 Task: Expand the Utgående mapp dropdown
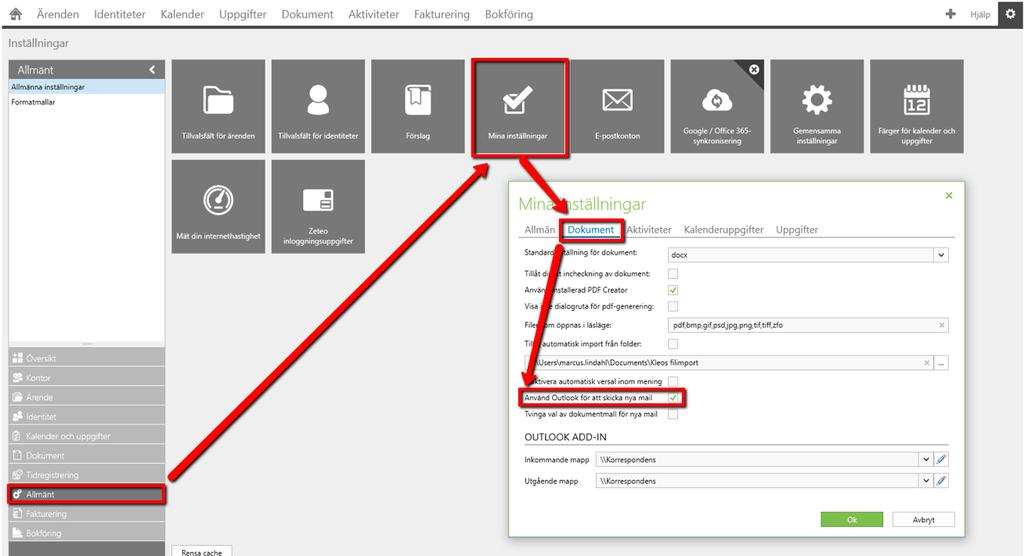click(x=926, y=481)
